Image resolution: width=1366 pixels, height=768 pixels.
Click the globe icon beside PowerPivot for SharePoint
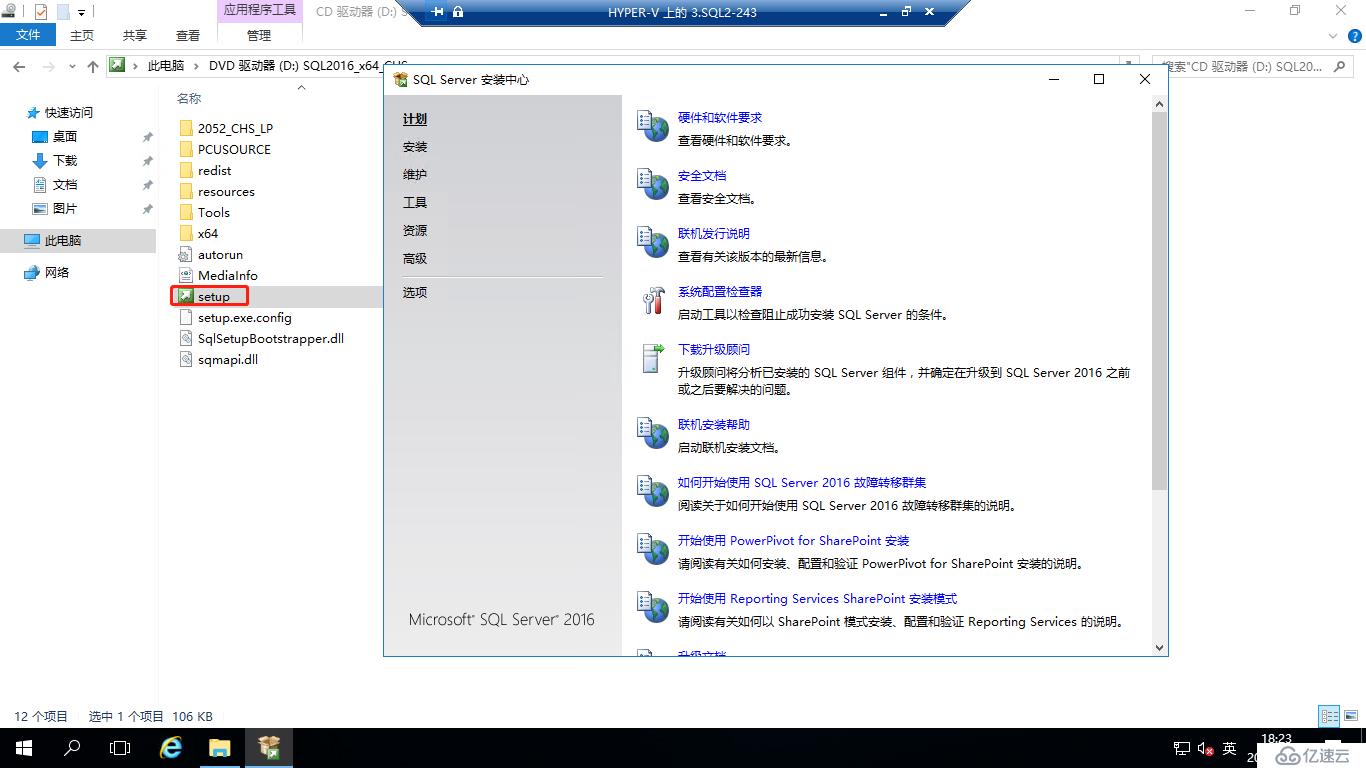pyautogui.click(x=653, y=550)
